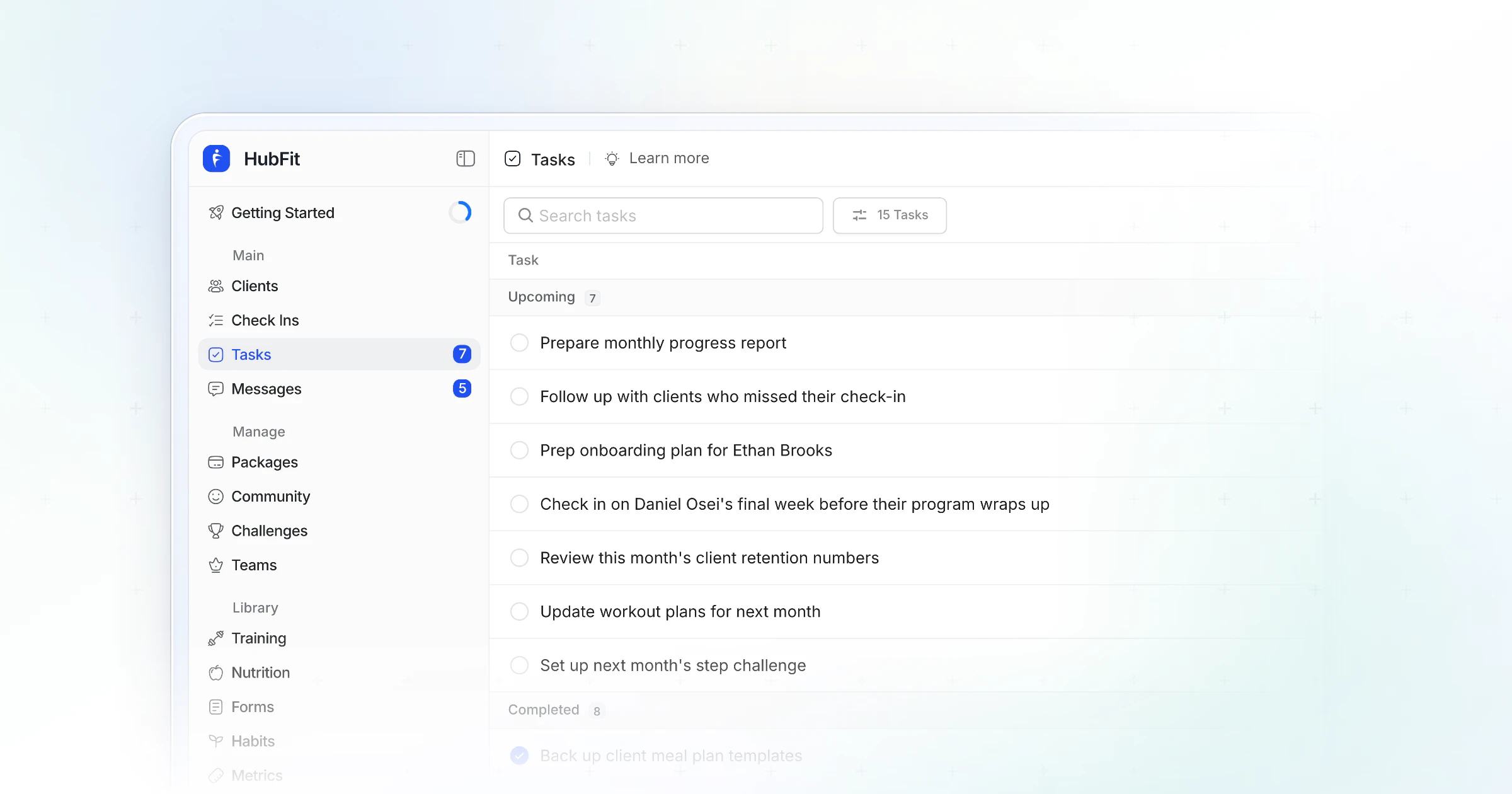
Task: Open task text Review this month's client retention numbers
Action: tap(709, 558)
